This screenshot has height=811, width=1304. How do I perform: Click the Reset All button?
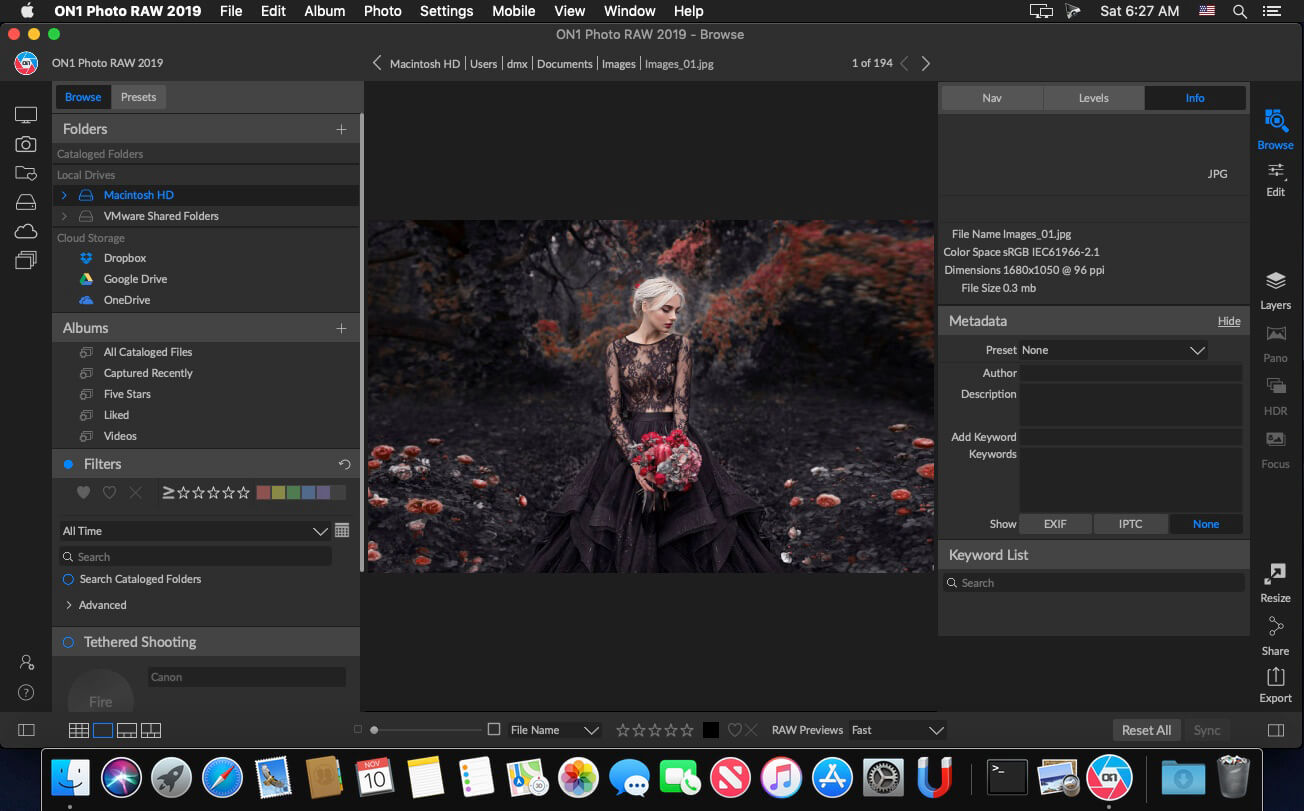click(x=1146, y=730)
